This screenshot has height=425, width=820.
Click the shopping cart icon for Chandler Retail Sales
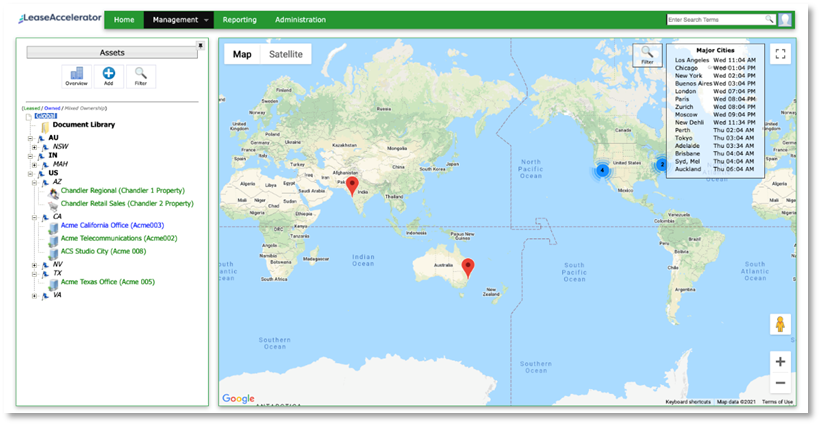click(x=53, y=205)
